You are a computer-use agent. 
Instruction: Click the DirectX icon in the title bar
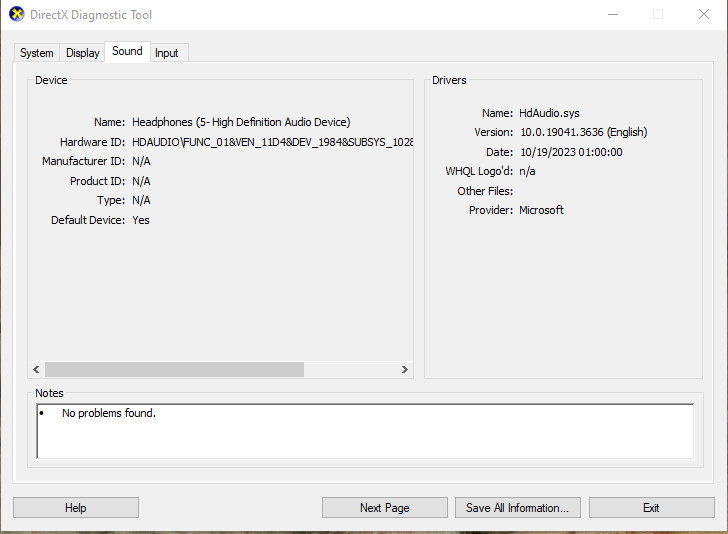[x=16, y=15]
